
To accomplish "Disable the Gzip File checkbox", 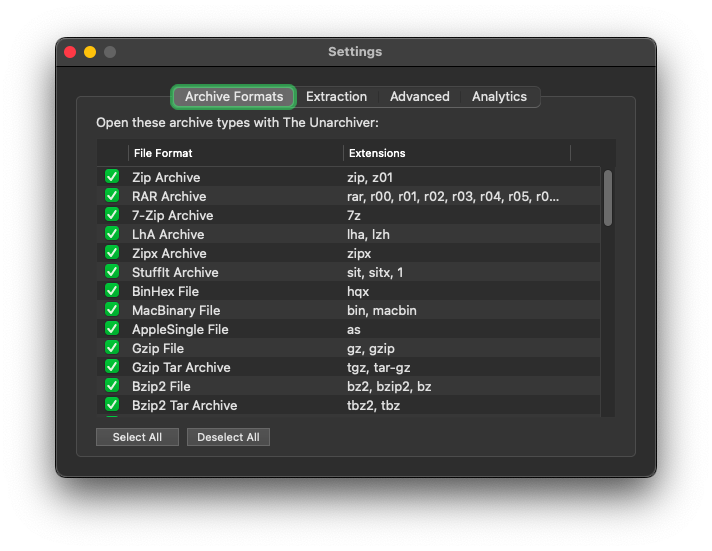I will (112, 348).
